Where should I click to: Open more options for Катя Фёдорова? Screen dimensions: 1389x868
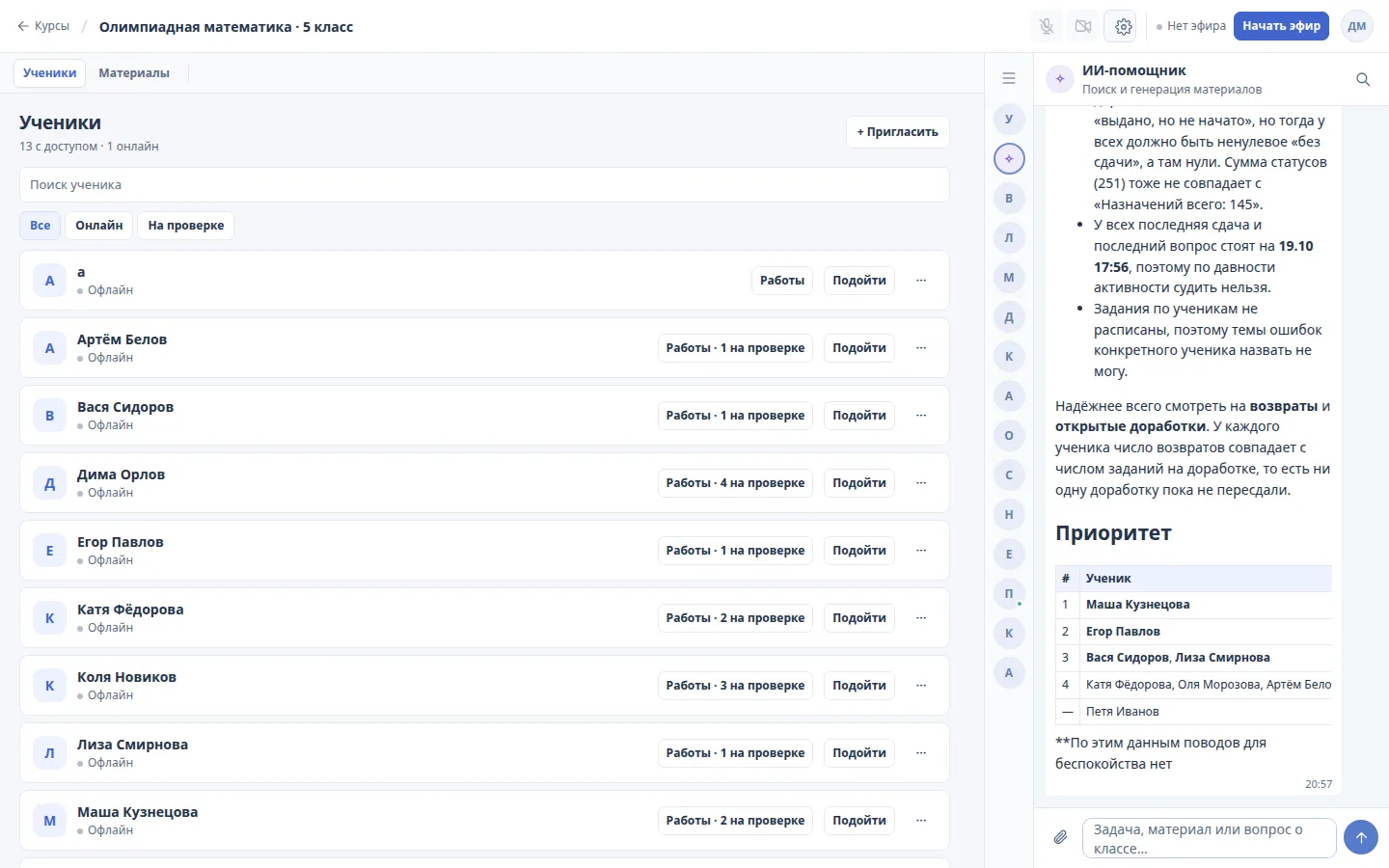[921, 618]
